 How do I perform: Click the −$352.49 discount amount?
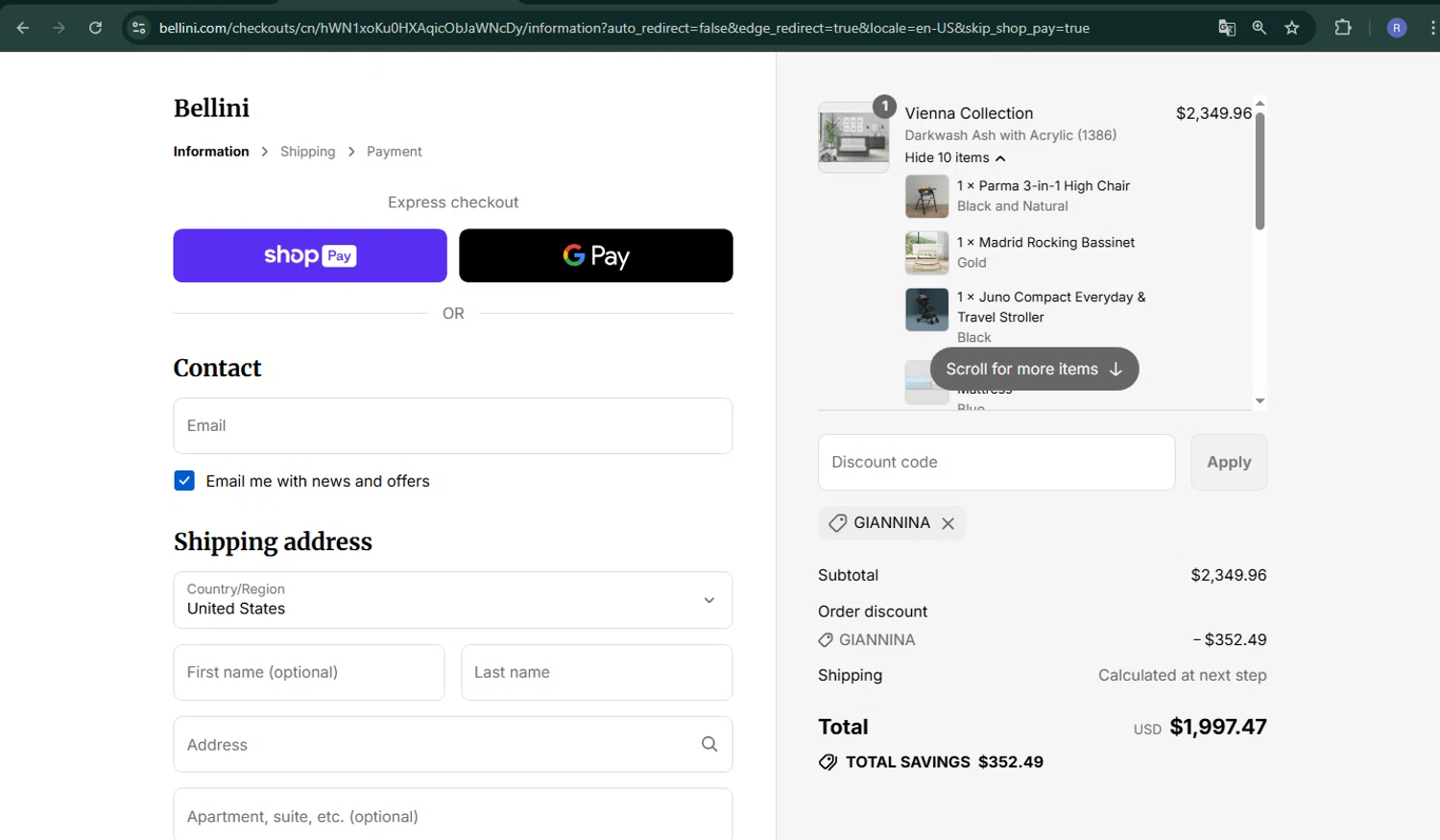(x=1230, y=639)
